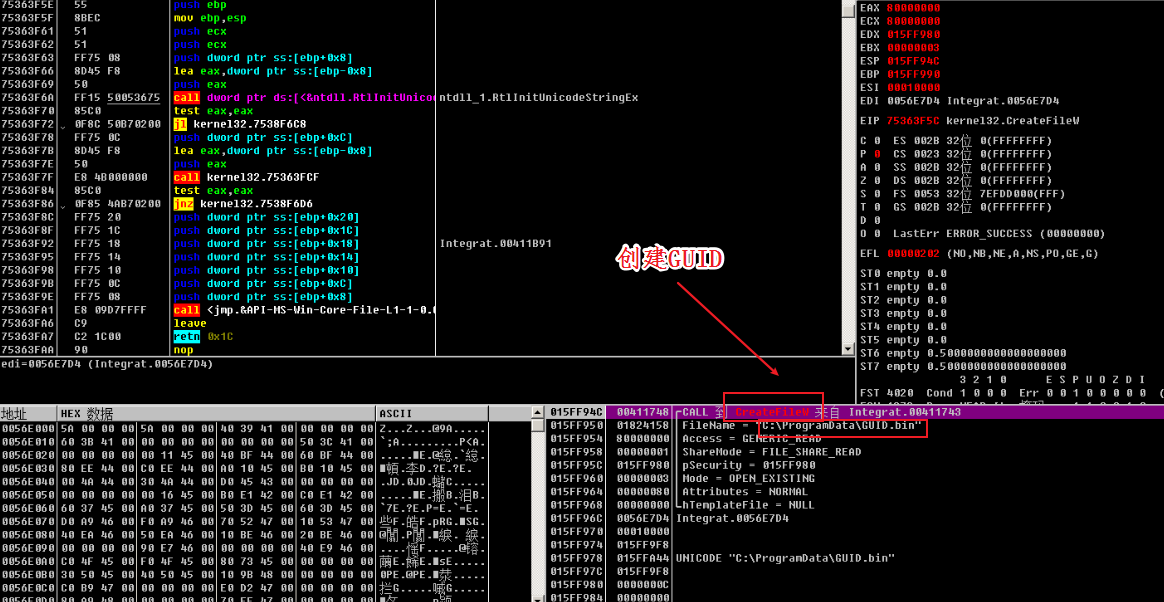Toggle the T trap flag value
Screen dimensions: 1164x602
(x=877, y=207)
